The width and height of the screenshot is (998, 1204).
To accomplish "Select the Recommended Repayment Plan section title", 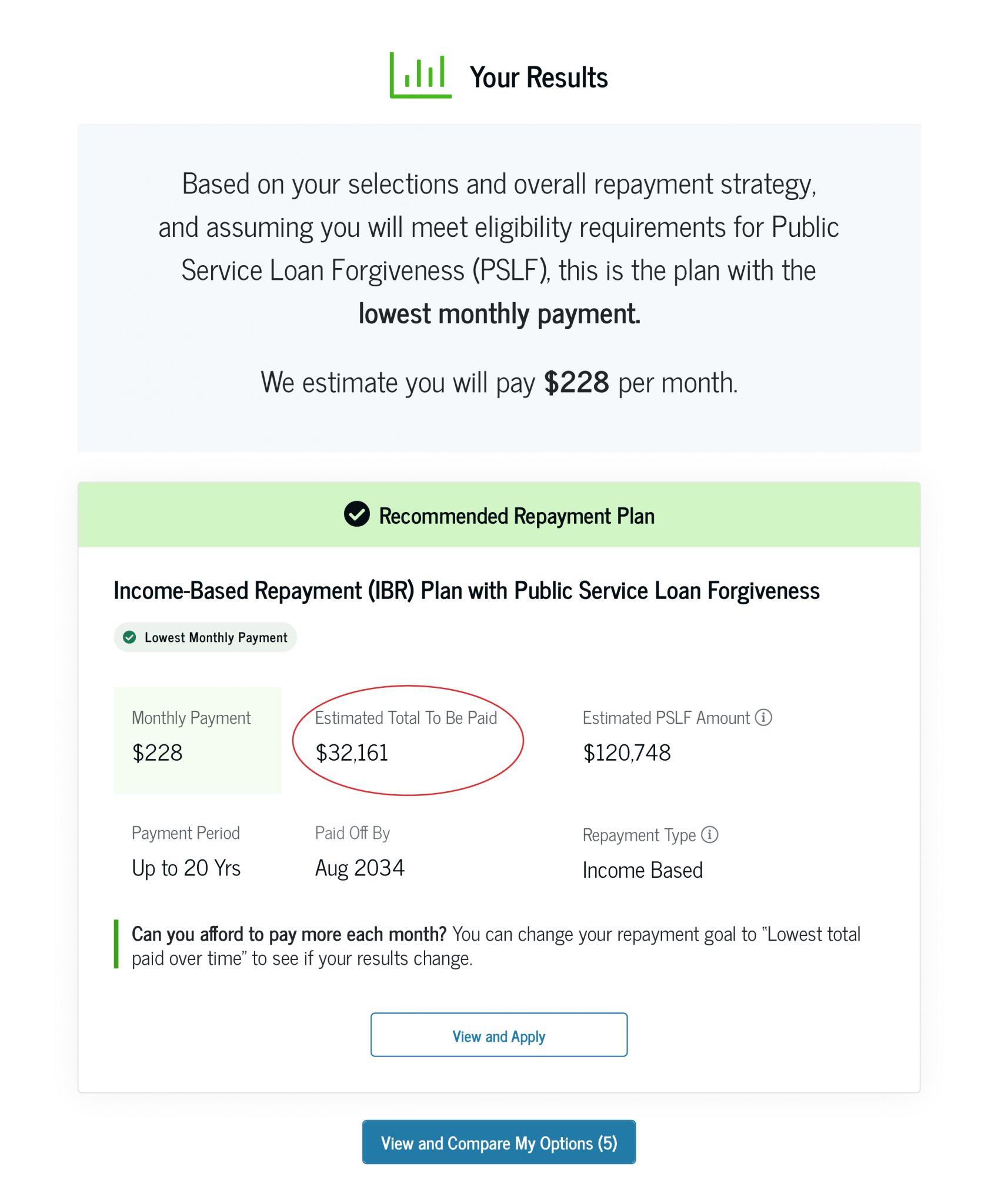I will coord(516,516).
